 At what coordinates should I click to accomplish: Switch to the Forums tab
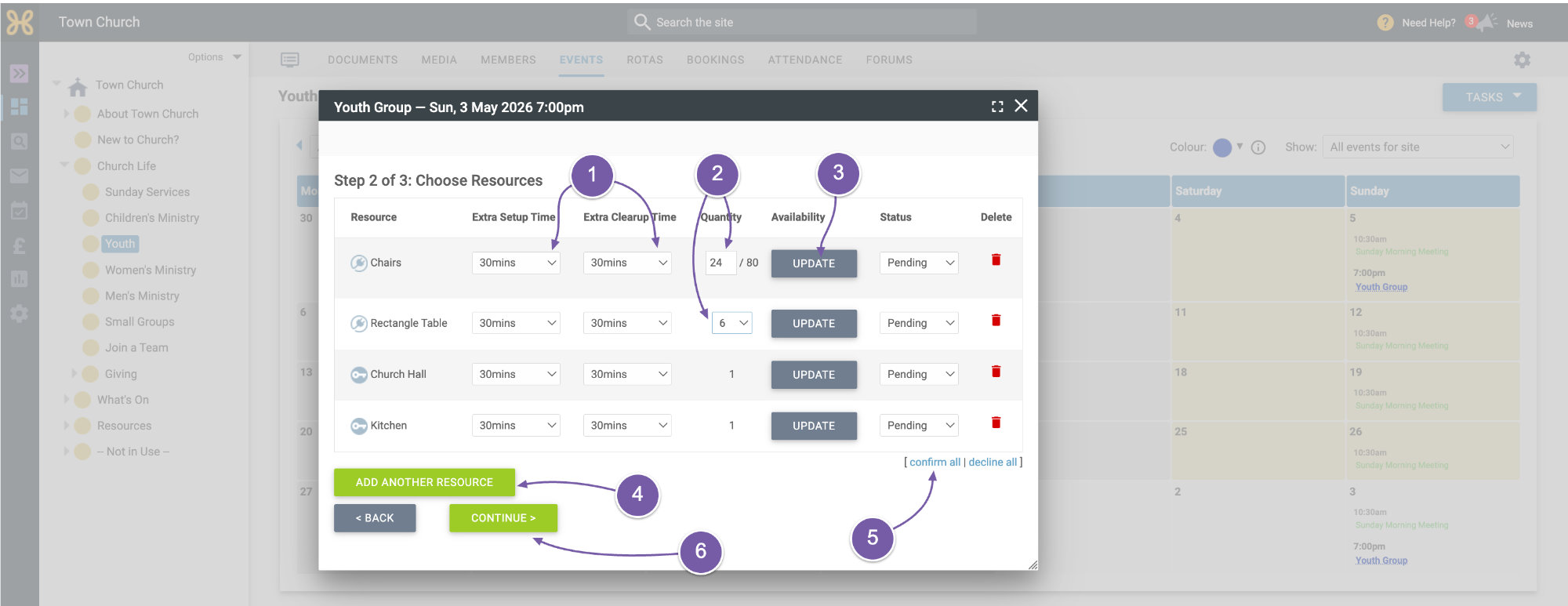coord(889,60)
